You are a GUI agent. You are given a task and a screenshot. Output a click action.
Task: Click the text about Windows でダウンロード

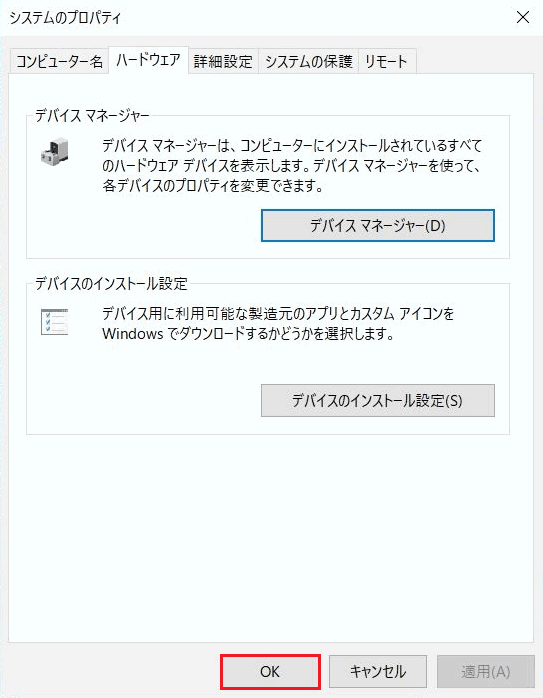(248, 333)
